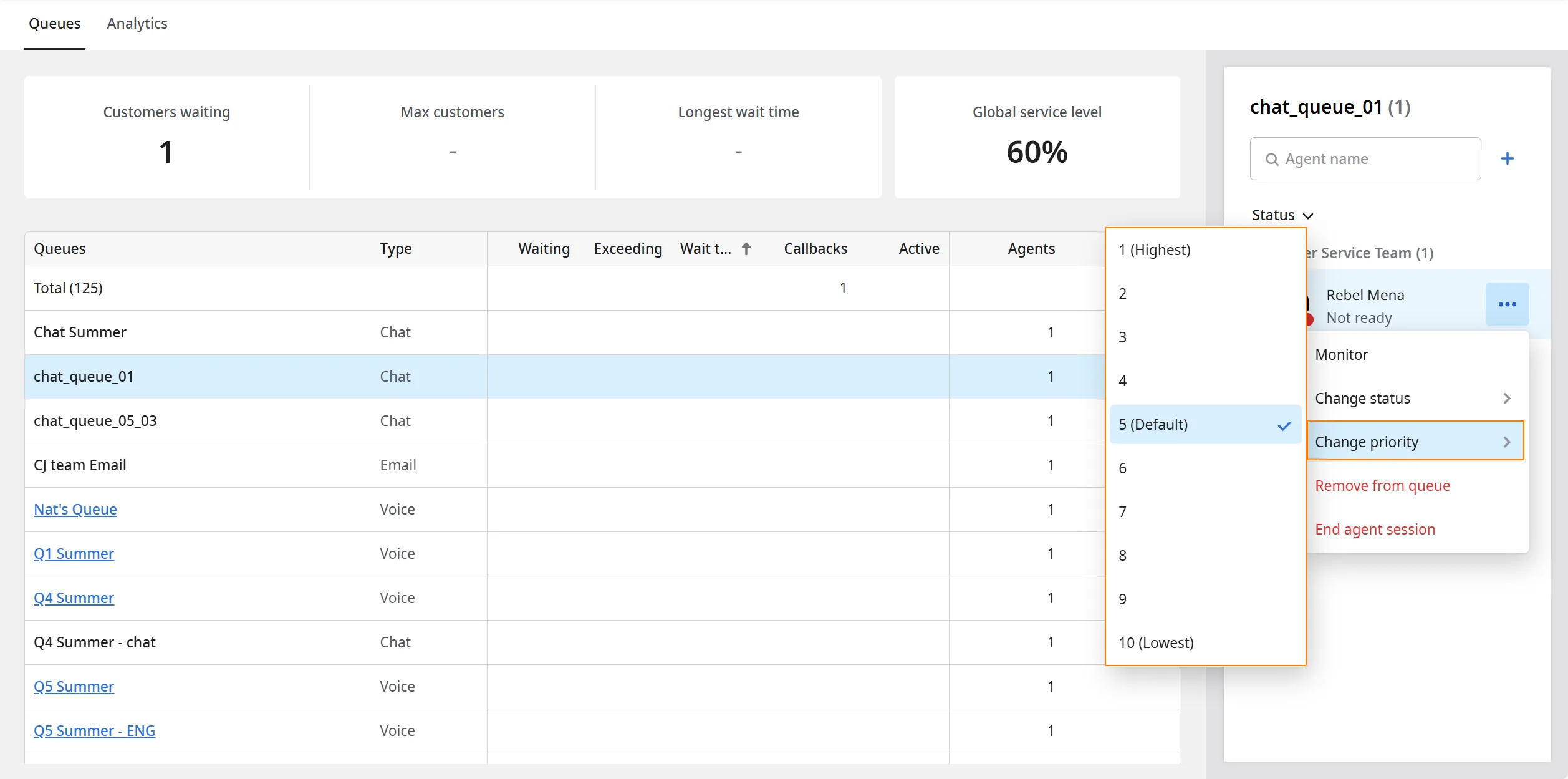
Task: Select priority 3
Action: pyautogui.click(x=1205, y=337)
